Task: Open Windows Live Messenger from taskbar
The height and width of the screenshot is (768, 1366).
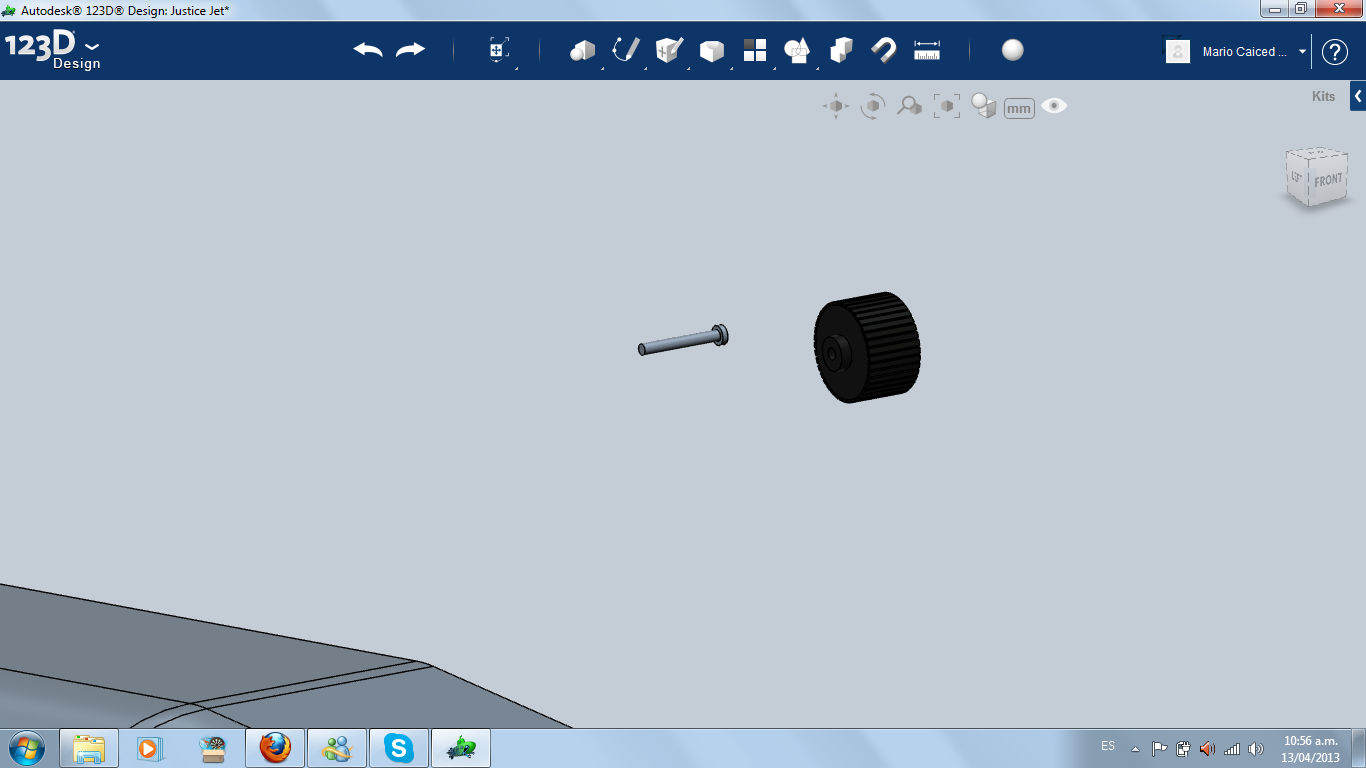Action: click(337, 748)
